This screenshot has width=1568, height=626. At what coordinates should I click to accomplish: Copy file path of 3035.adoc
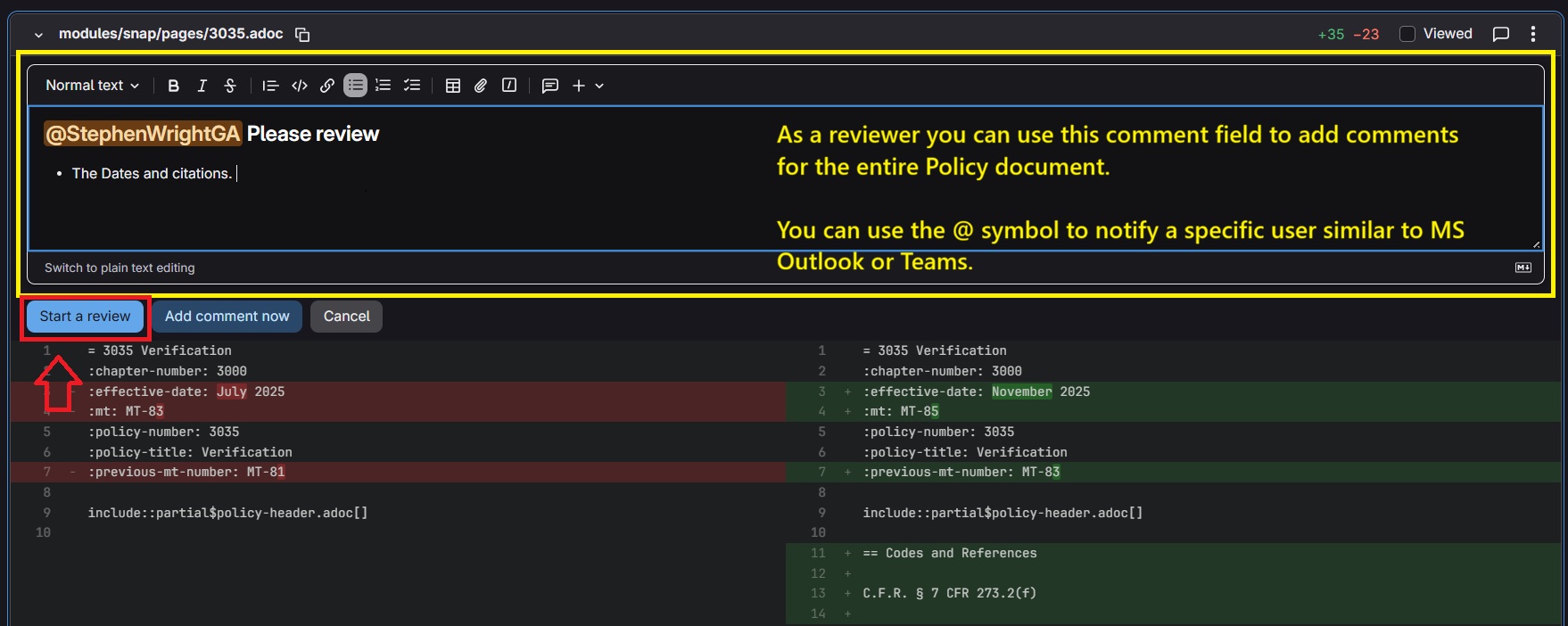(302, 35)
